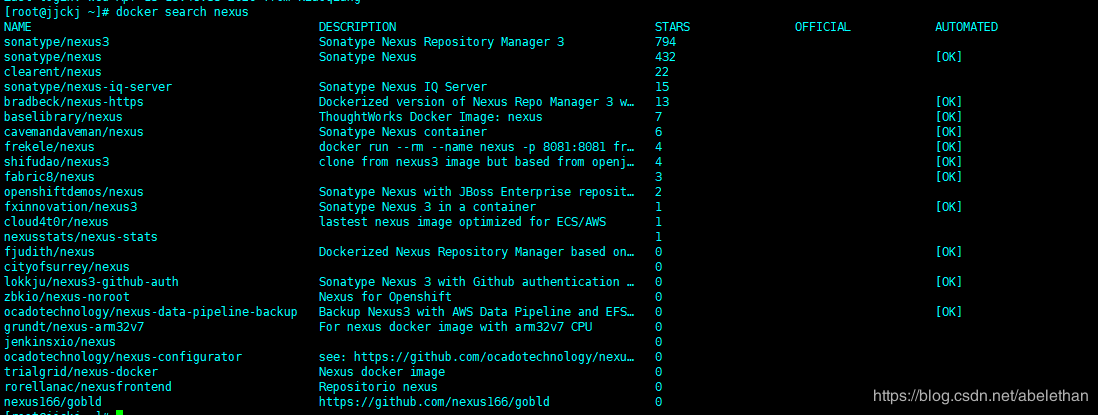Click the 794 star count
This screenshot has height=415, width=1098.
pos(665,42)
